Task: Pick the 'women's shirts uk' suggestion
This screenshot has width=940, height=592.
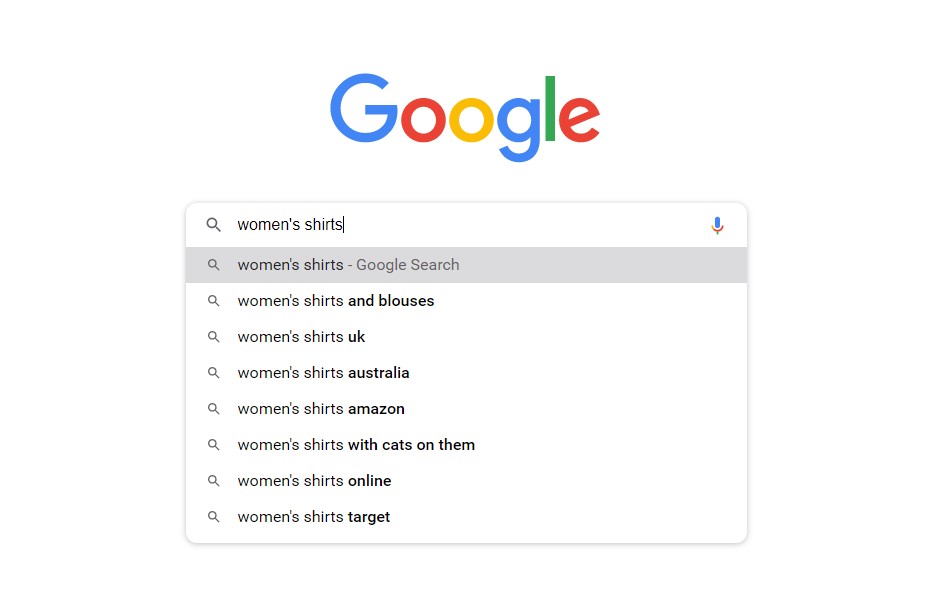Action: click(x=466, y=337)
